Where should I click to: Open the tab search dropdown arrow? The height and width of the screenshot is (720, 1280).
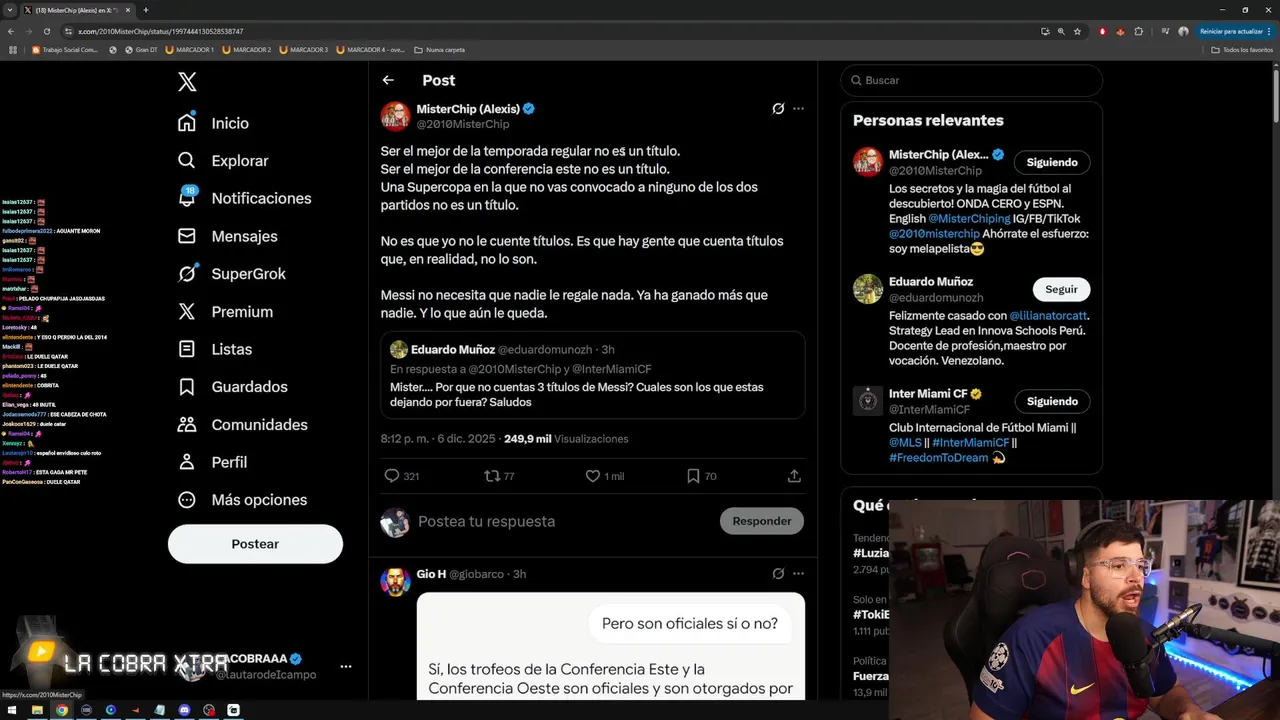point(9,10)
